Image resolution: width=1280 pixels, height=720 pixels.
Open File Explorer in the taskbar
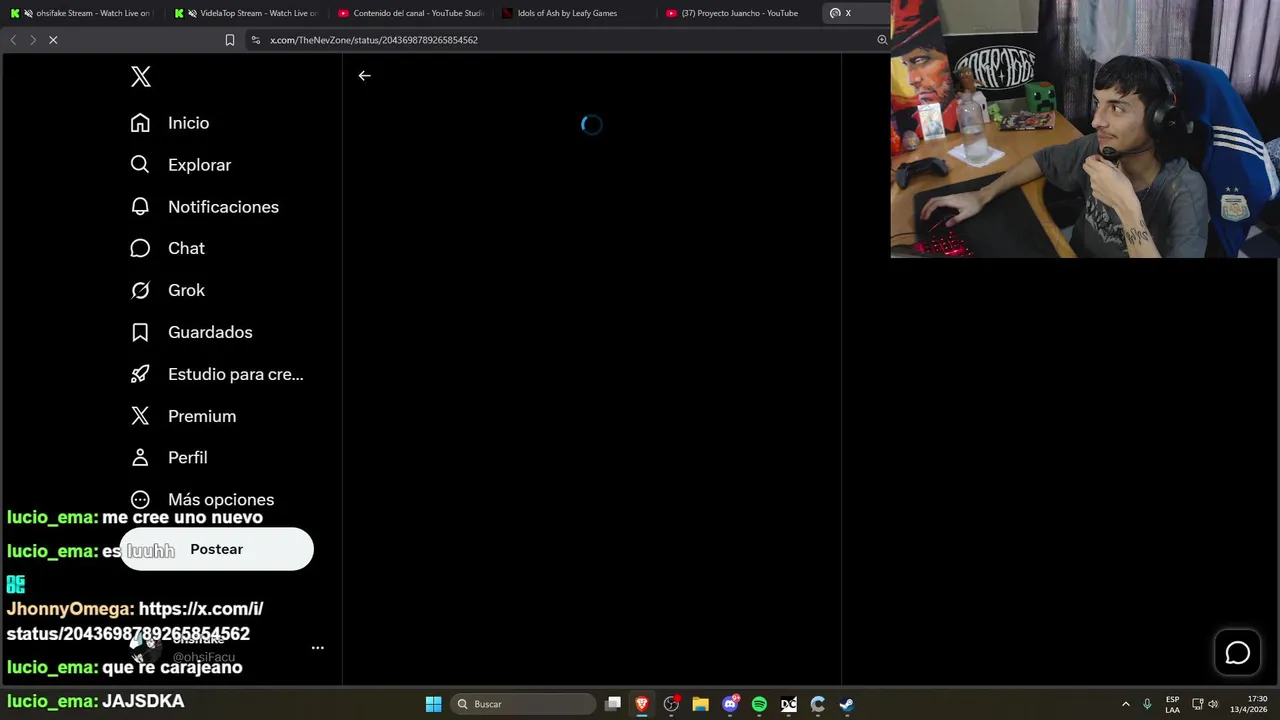tap(700, 704)
